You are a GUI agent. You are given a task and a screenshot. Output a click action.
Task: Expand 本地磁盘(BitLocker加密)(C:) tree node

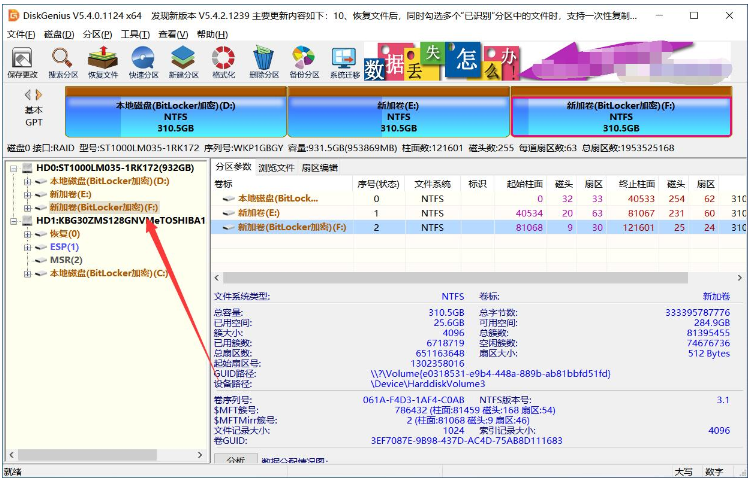[x=27, y=273]
